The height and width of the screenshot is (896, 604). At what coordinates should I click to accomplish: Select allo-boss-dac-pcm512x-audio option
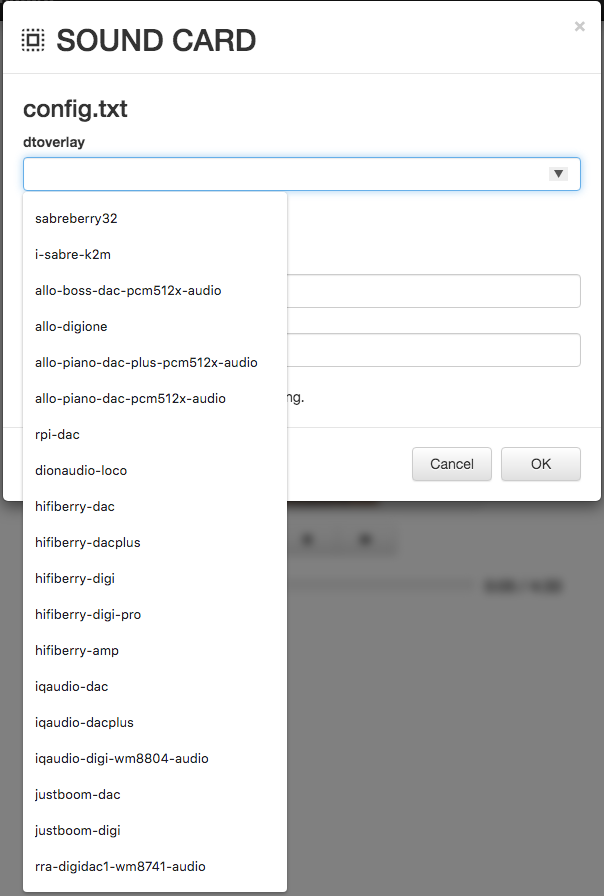coord(155,290)
